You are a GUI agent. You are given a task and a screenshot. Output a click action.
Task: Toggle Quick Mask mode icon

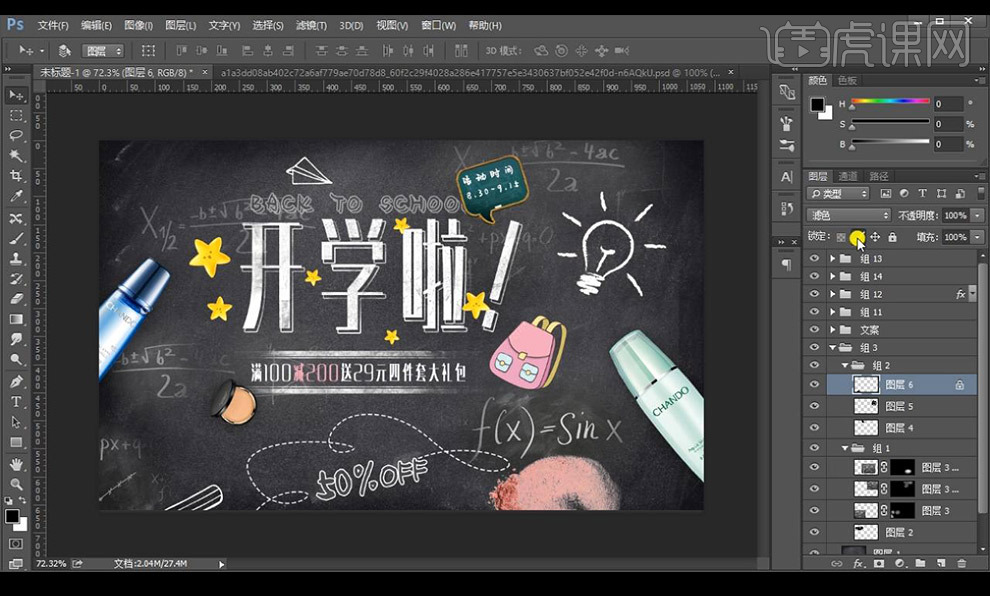16,544
